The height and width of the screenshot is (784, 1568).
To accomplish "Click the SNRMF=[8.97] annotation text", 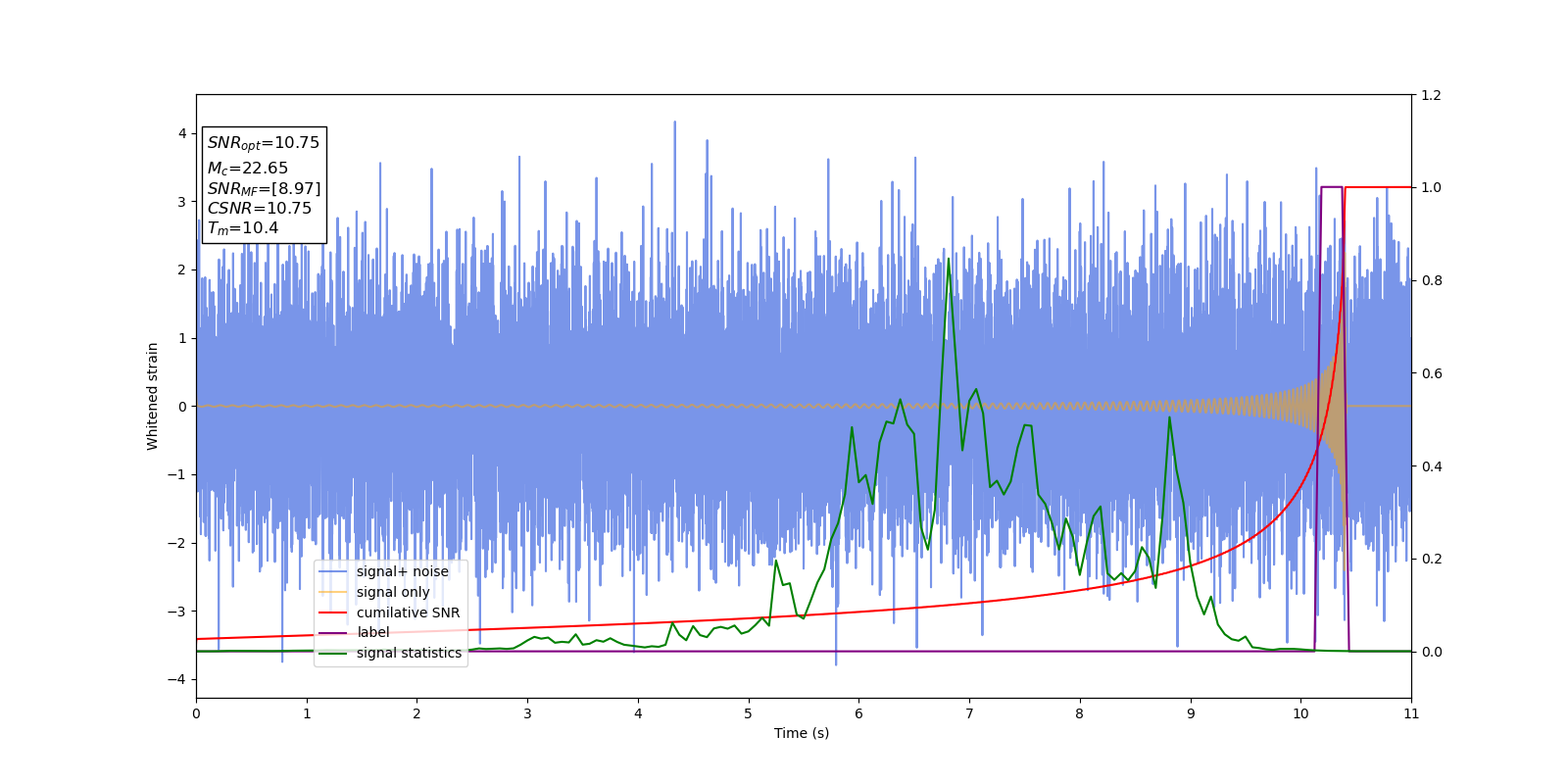I will click(264, 189).
